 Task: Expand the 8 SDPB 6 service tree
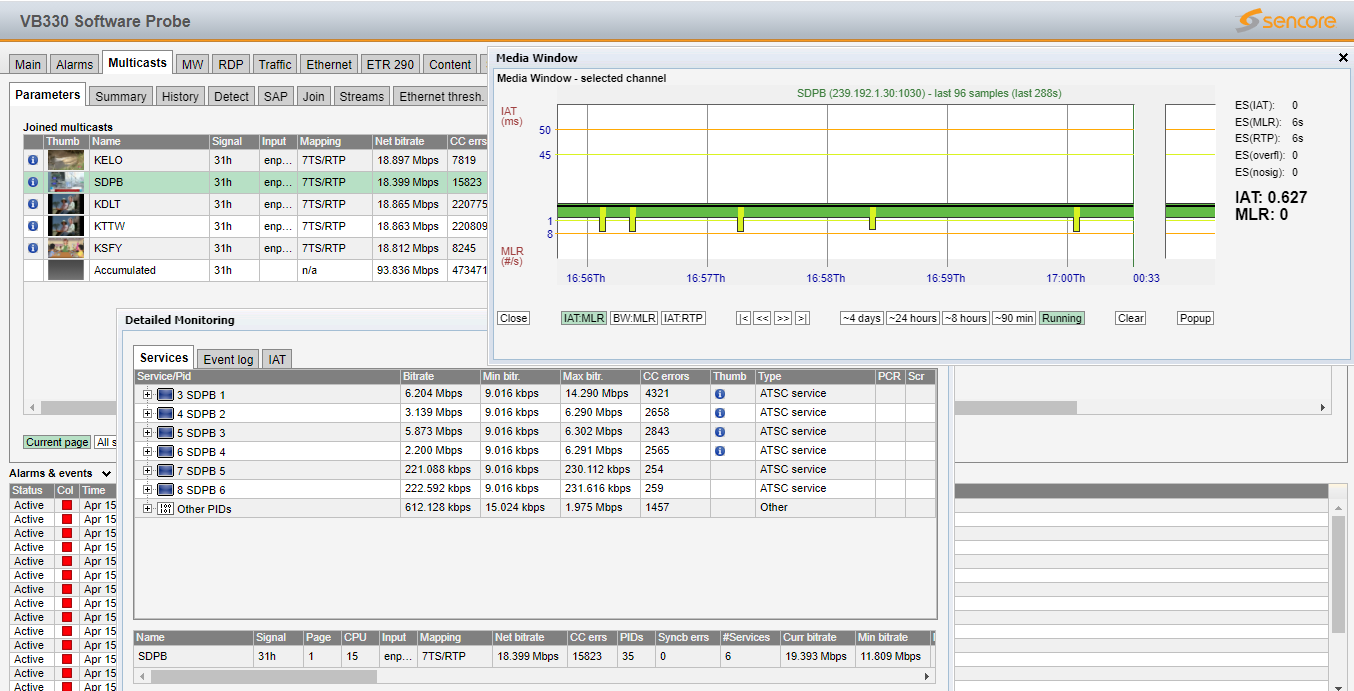(148, 489)
